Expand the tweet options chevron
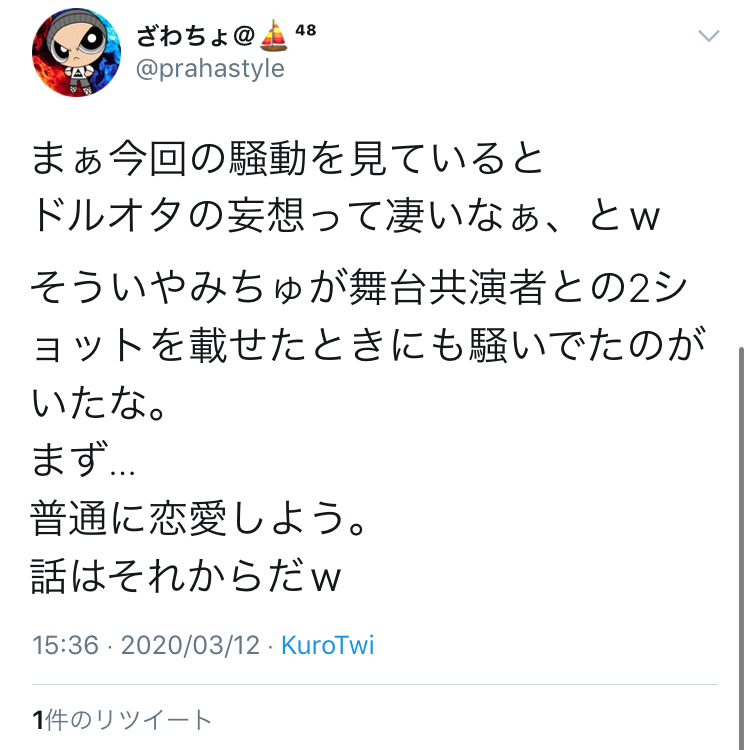 pos(708,36)
